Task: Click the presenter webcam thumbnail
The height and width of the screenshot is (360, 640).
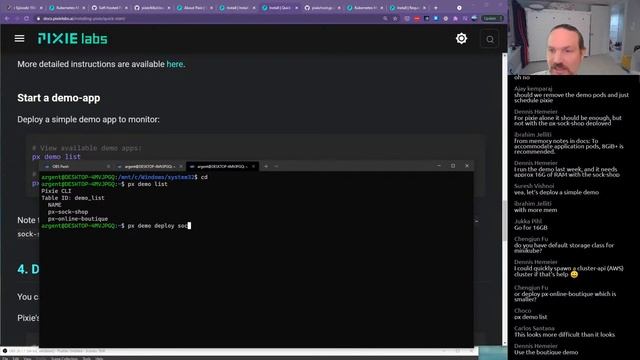Action: (574, 37)
